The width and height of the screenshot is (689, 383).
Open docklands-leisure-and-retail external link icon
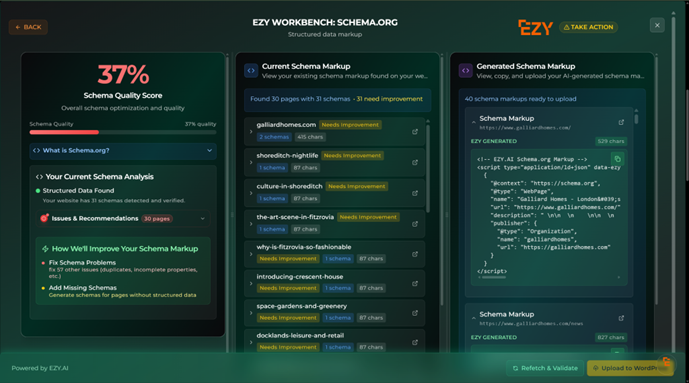coord(415,342)
